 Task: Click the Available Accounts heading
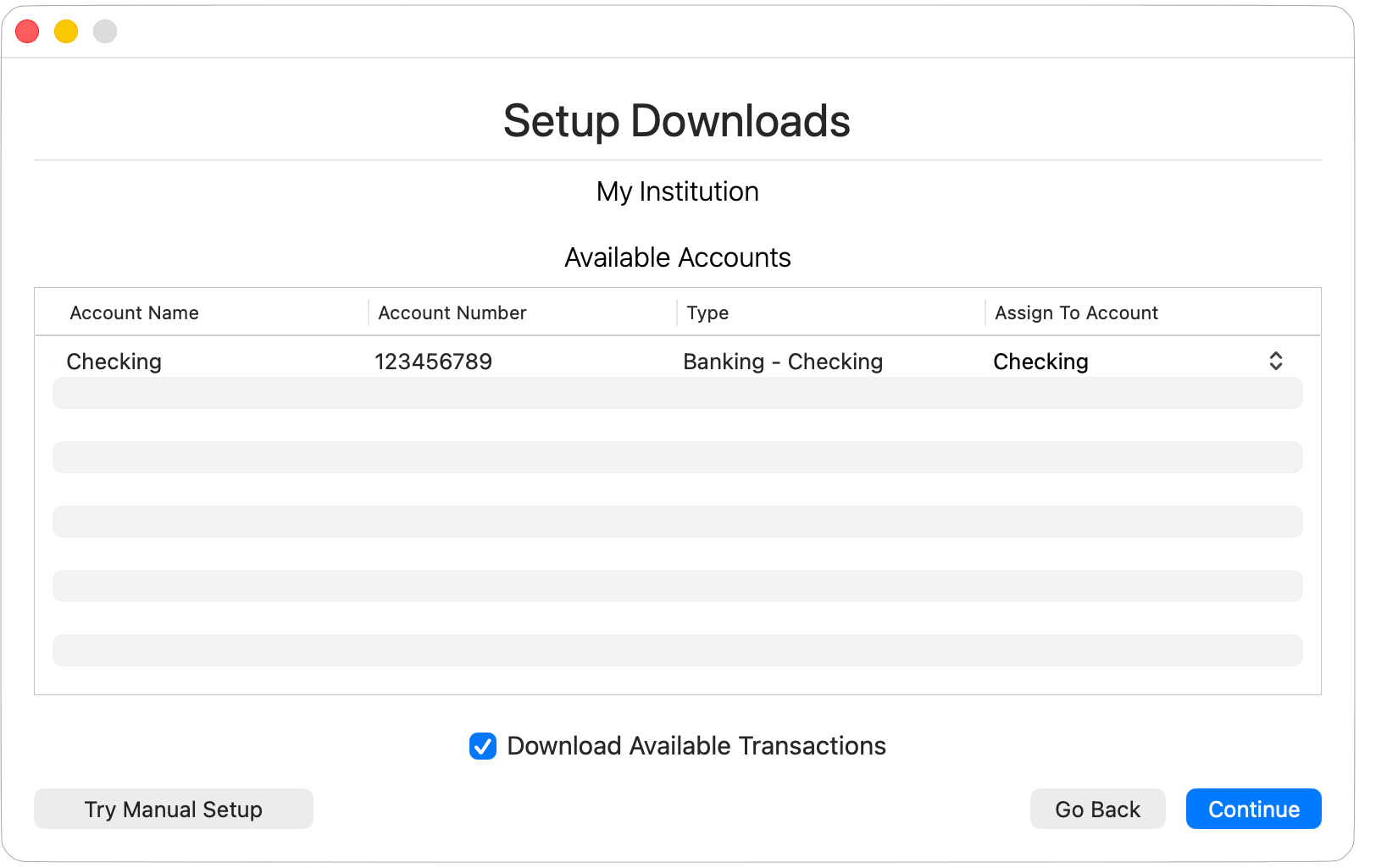pyautogui.click(x=677, y=257)
